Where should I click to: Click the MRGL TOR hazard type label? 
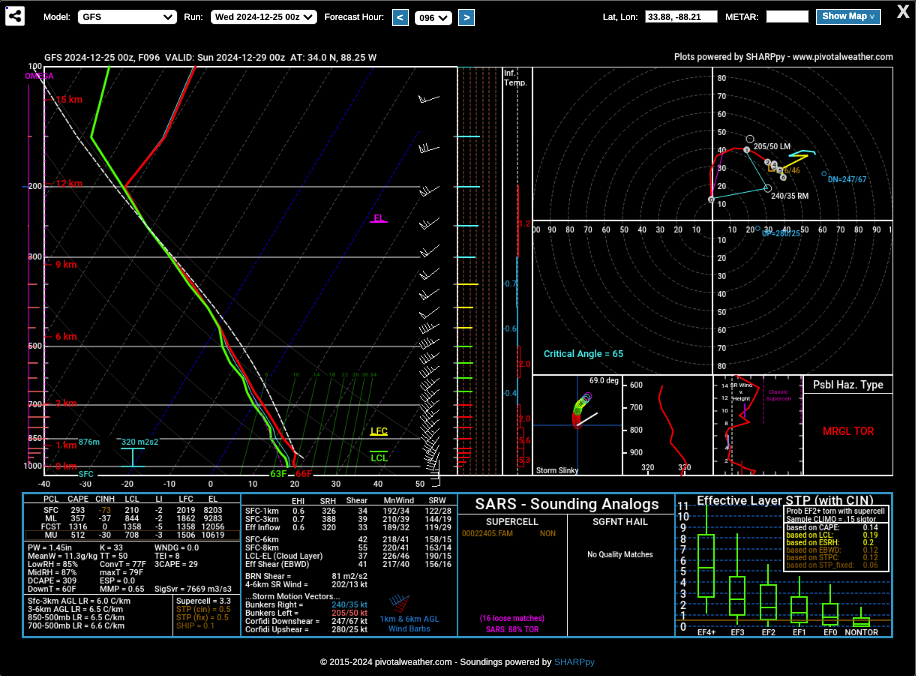pyautogui.click(x=848, y=431)
